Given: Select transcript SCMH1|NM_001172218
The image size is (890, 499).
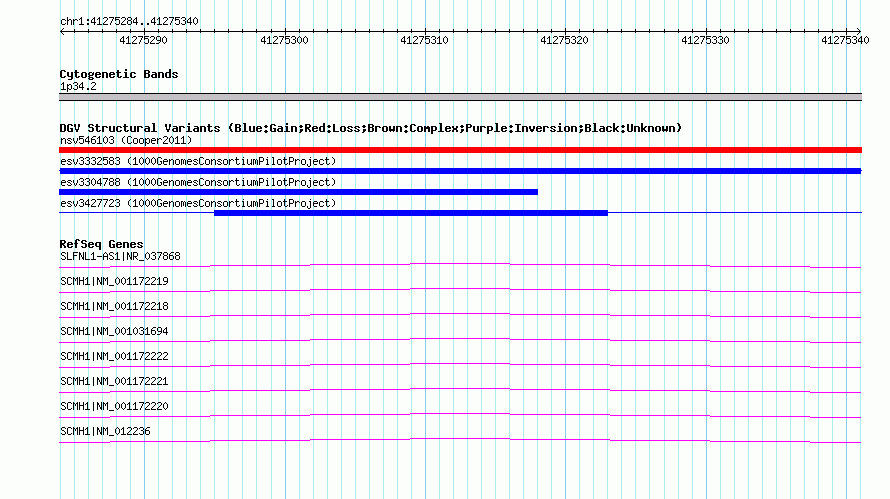Looking at the screenshot, I should [x=114, y=307].
